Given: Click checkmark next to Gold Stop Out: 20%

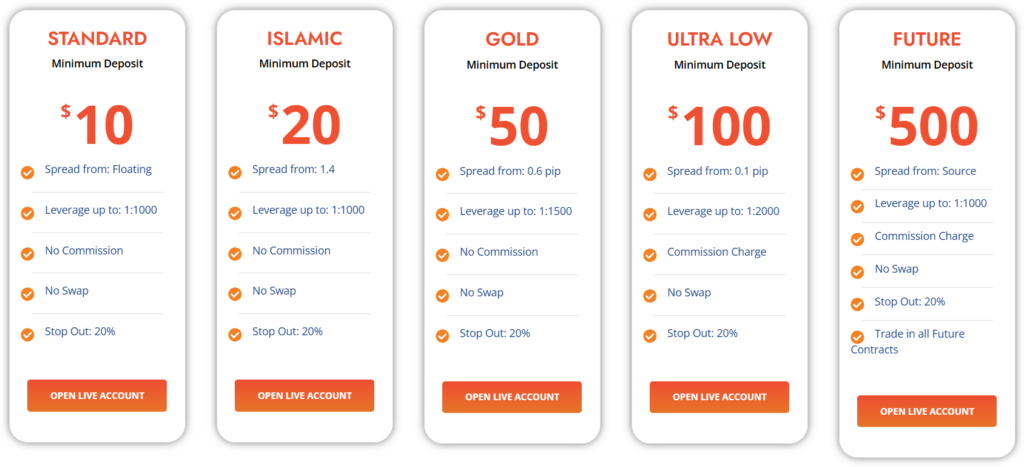Looking at the screenshot, I should point(442,335).
